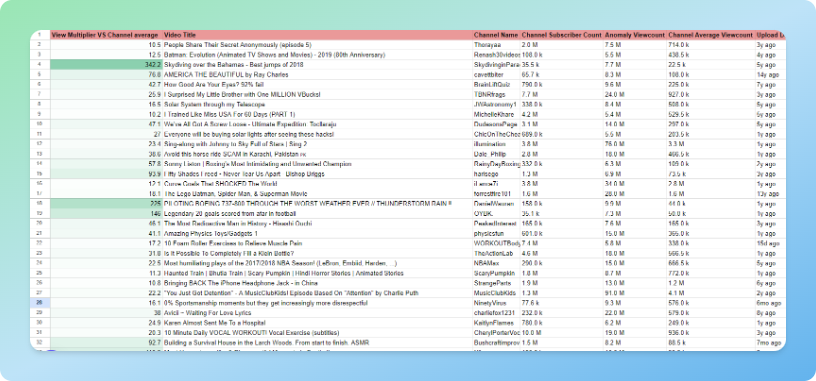
Task: Select the 'Channel Name' column header
Action: 496,35
